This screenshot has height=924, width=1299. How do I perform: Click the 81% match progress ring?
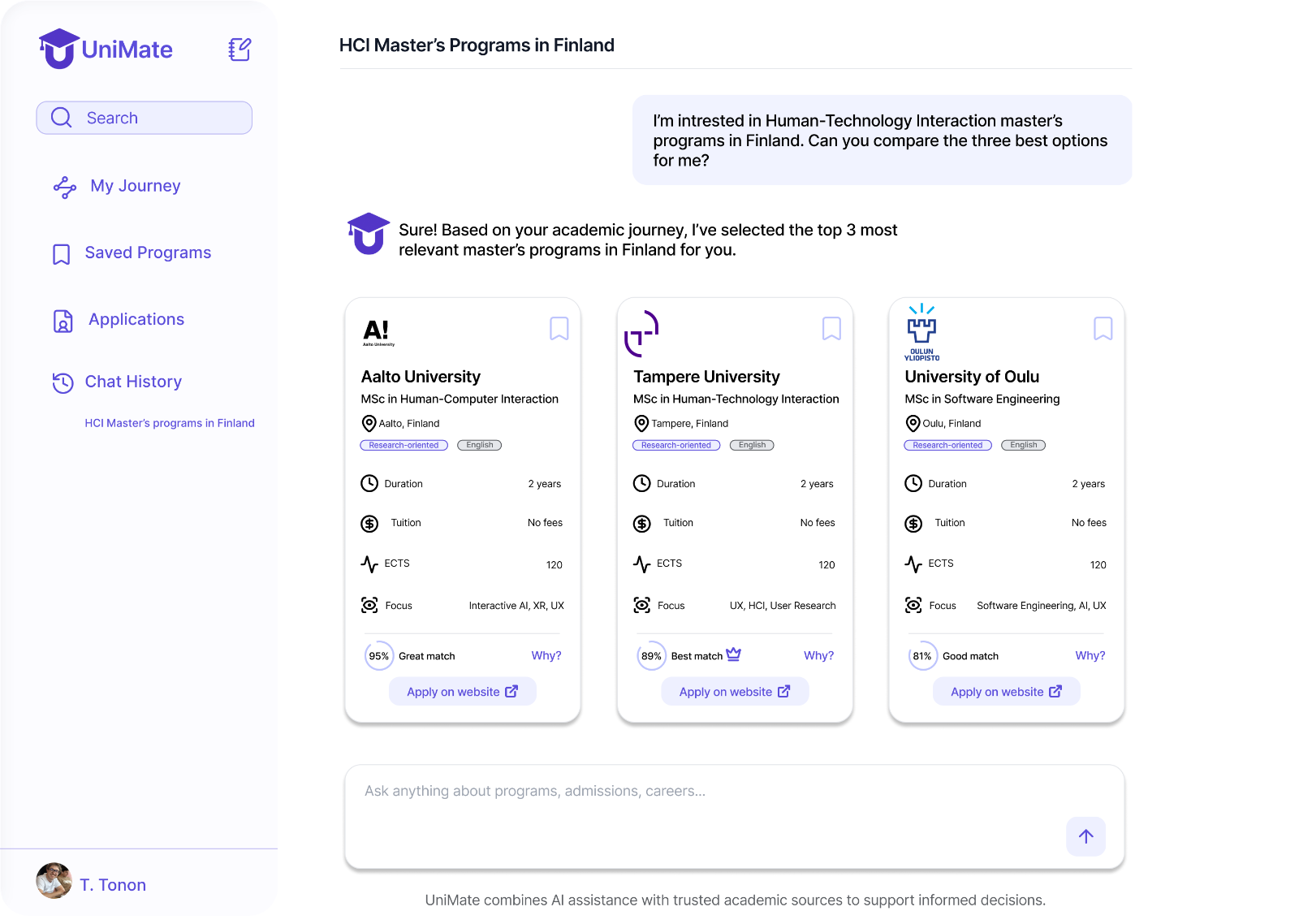click(922, 656)
